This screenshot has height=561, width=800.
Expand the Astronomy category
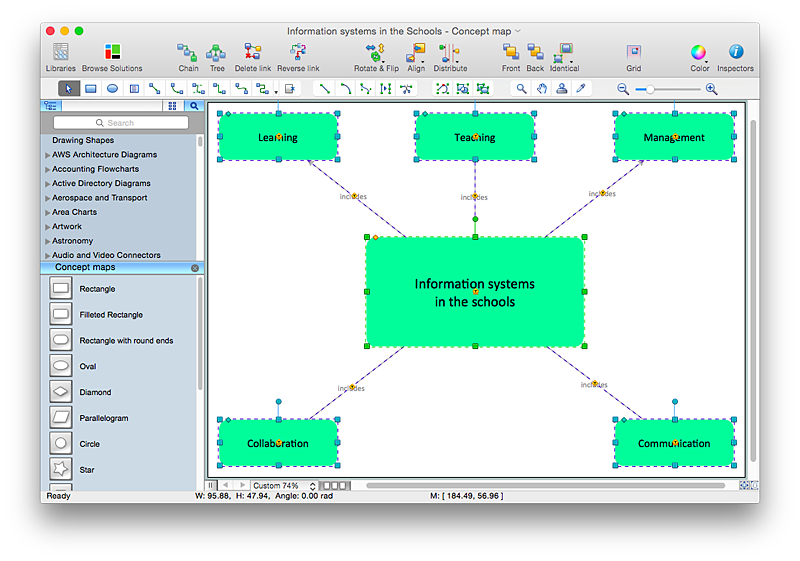pos(47,241)
